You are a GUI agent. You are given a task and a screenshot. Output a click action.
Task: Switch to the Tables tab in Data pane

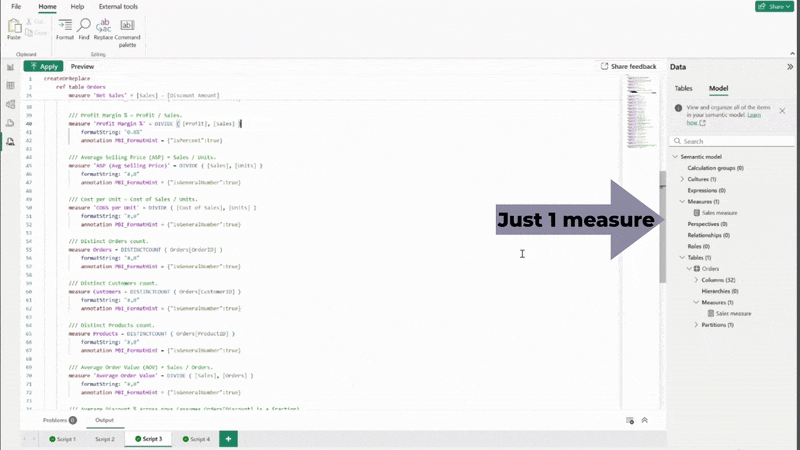[683, 88]
